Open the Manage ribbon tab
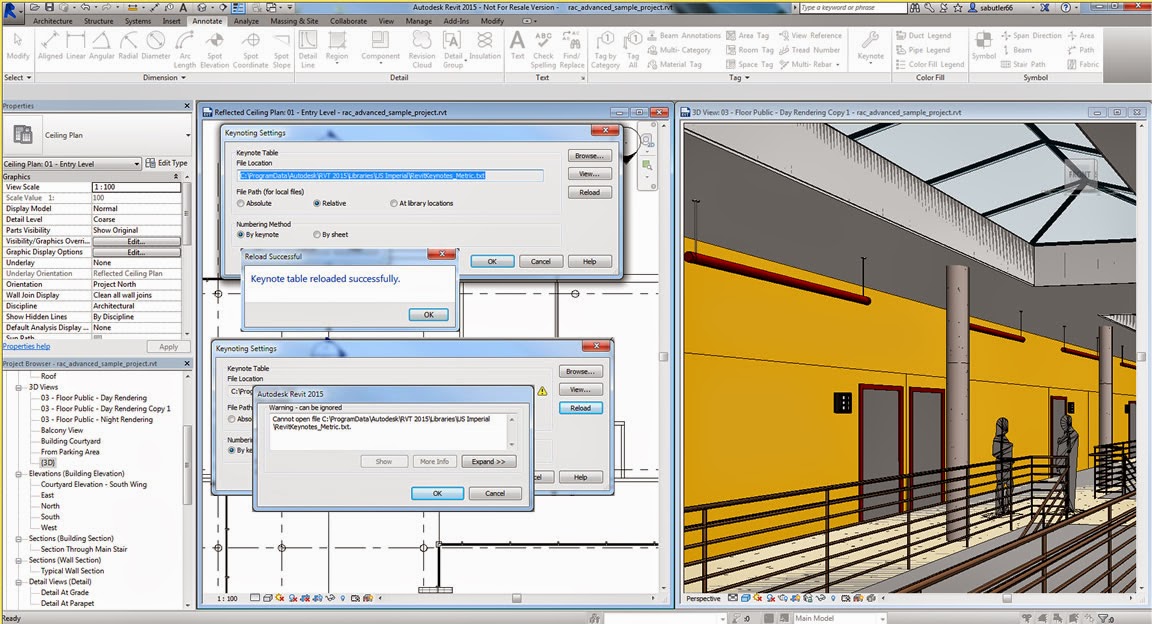This screenshot has height=624, width=1152. click(419, 18)
